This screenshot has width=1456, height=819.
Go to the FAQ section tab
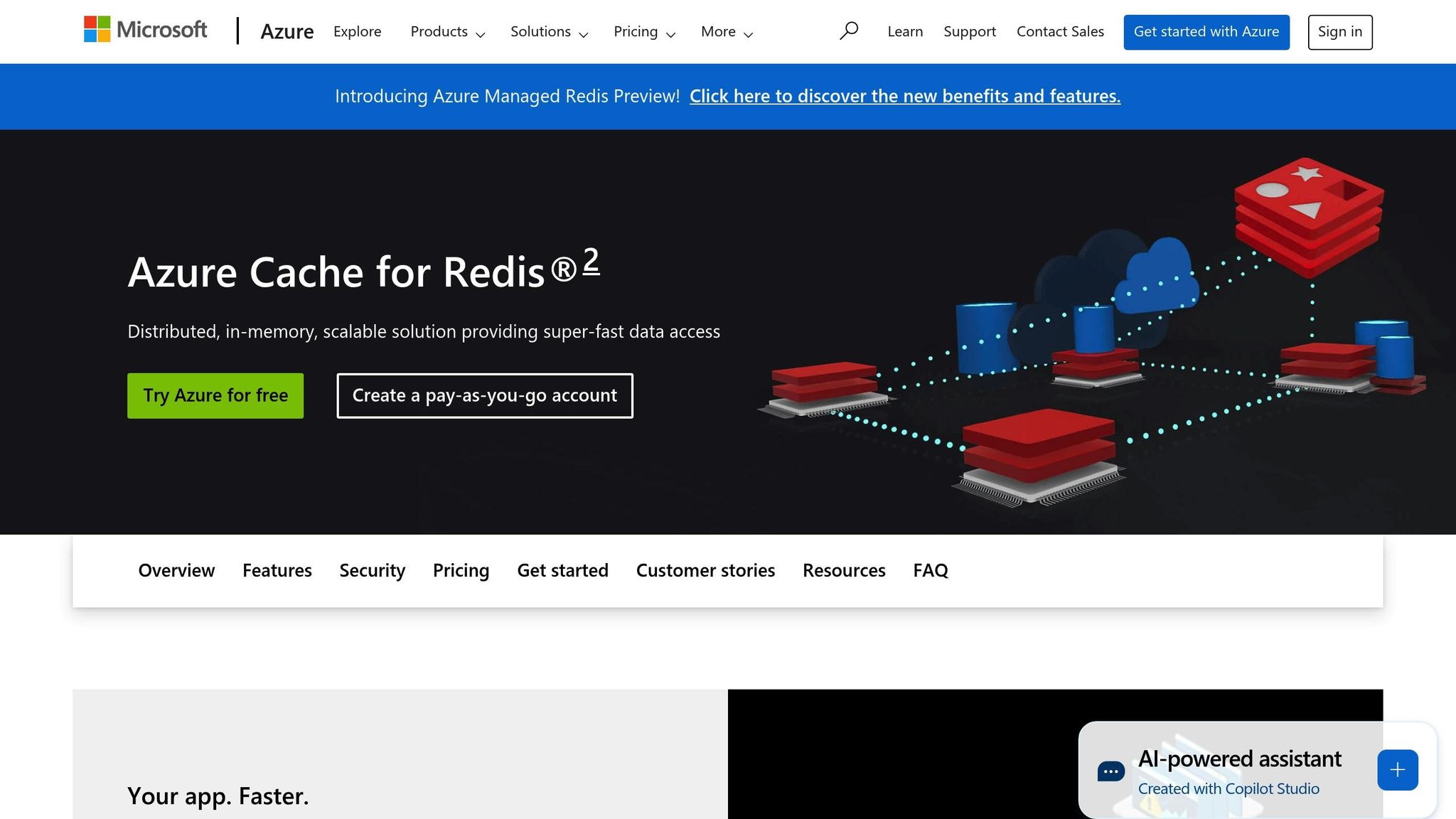pyautogui.click(x=931, y=571)
